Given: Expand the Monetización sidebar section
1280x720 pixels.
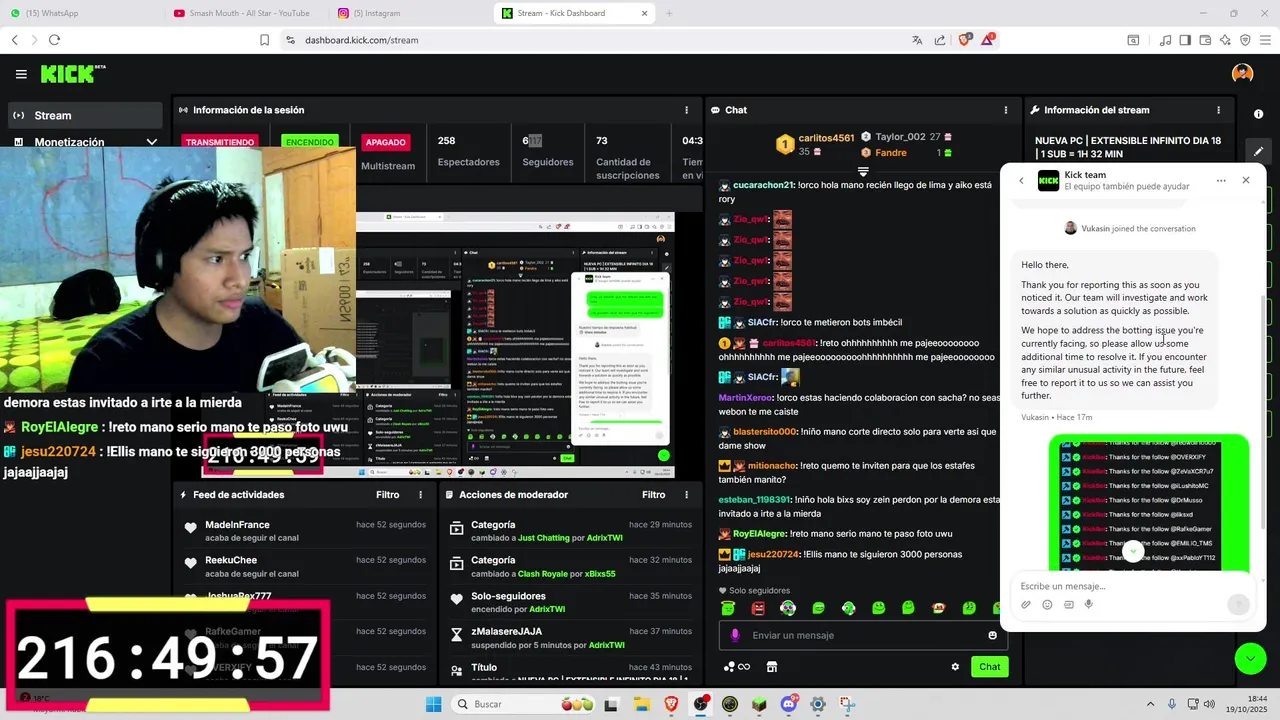Looking at the screenshot, I should pyautogui.click(x=151, y=142).
